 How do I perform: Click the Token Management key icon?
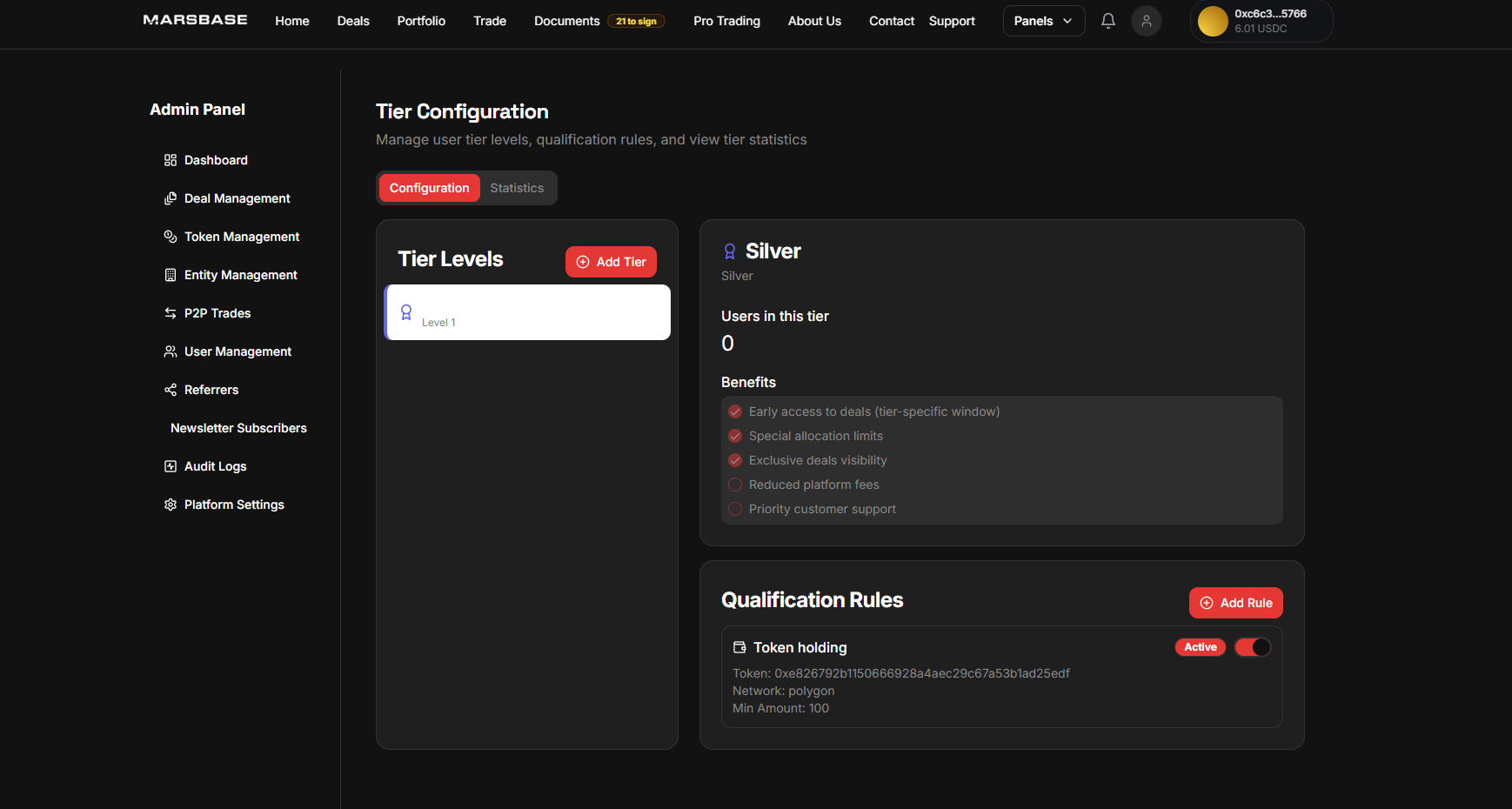pos(170,237)
